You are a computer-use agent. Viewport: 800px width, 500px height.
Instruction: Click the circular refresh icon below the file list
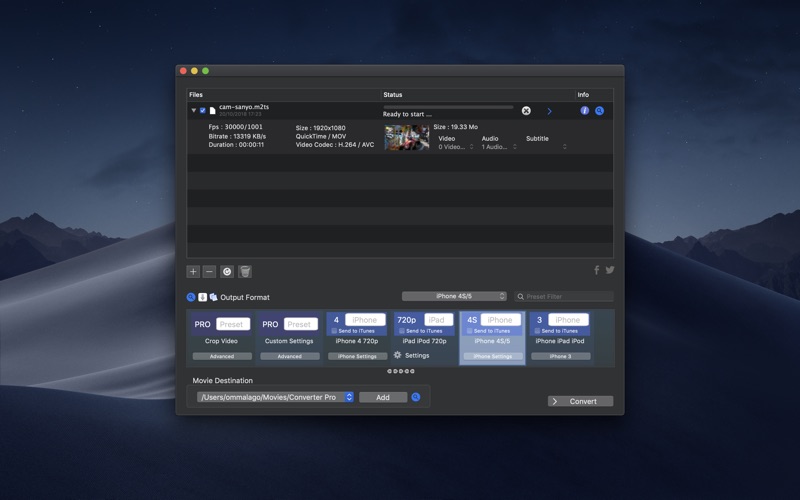click(x=227, y=271)
